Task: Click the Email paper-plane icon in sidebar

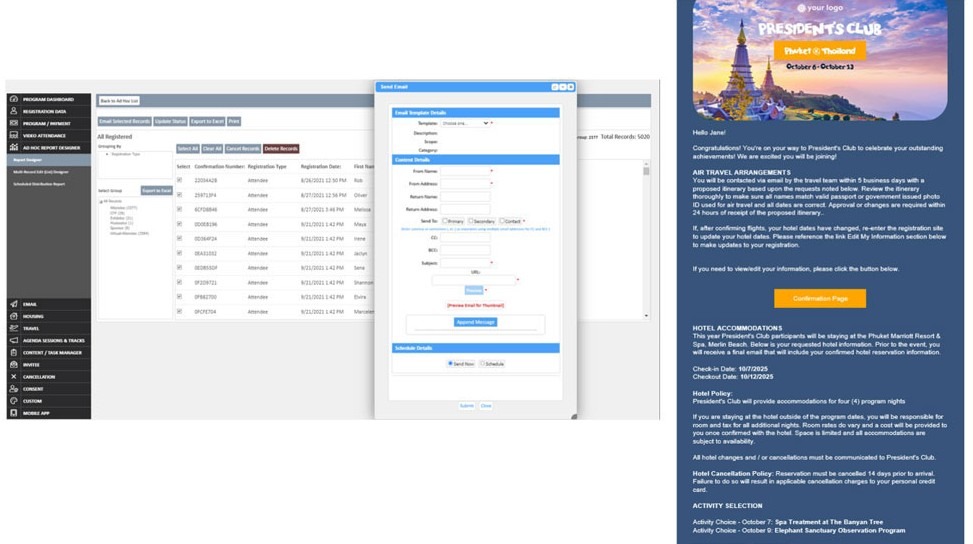Action: (x=13, y=303)
